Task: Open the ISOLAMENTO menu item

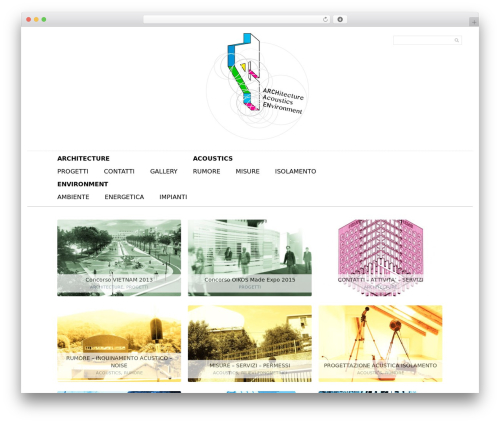Action: tap(295, 171)
